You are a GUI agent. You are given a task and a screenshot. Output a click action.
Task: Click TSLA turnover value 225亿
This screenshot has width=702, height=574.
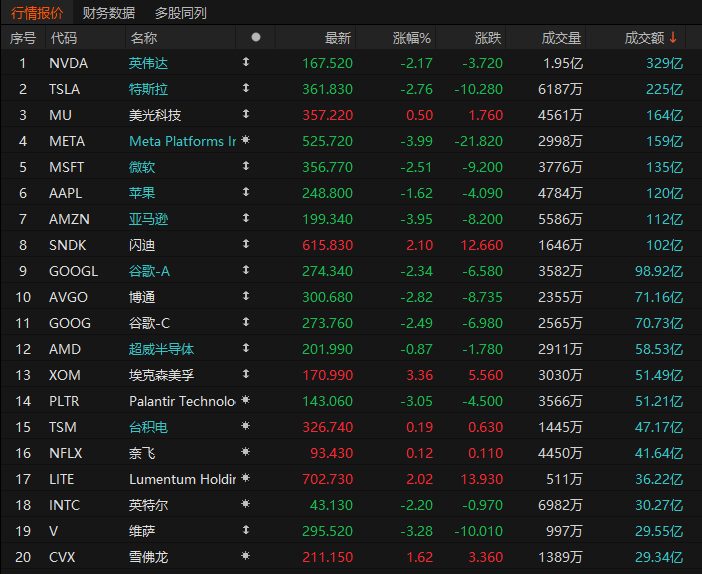click(664, 89)
